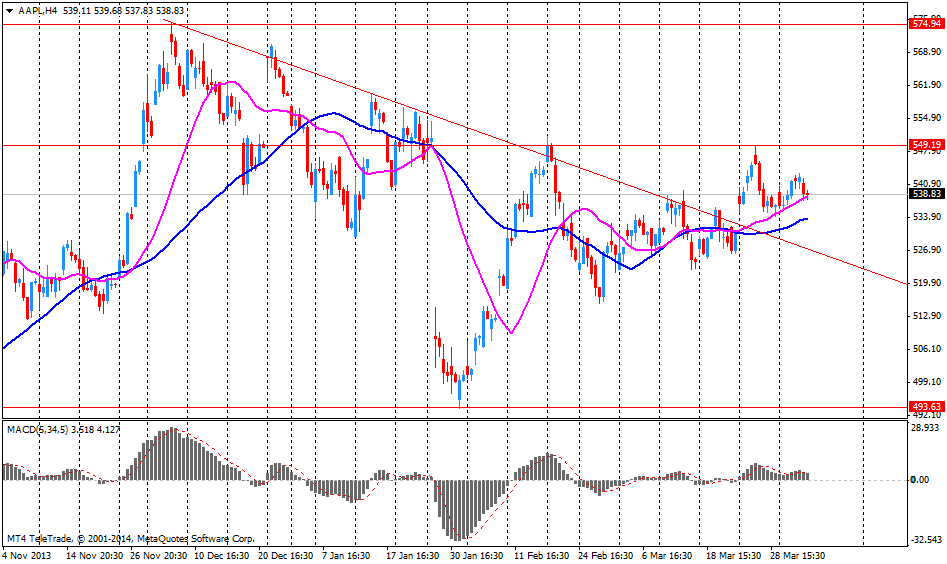Select the red 549.19 price level label
Screen dimensions: 947x564
point(926,145)
